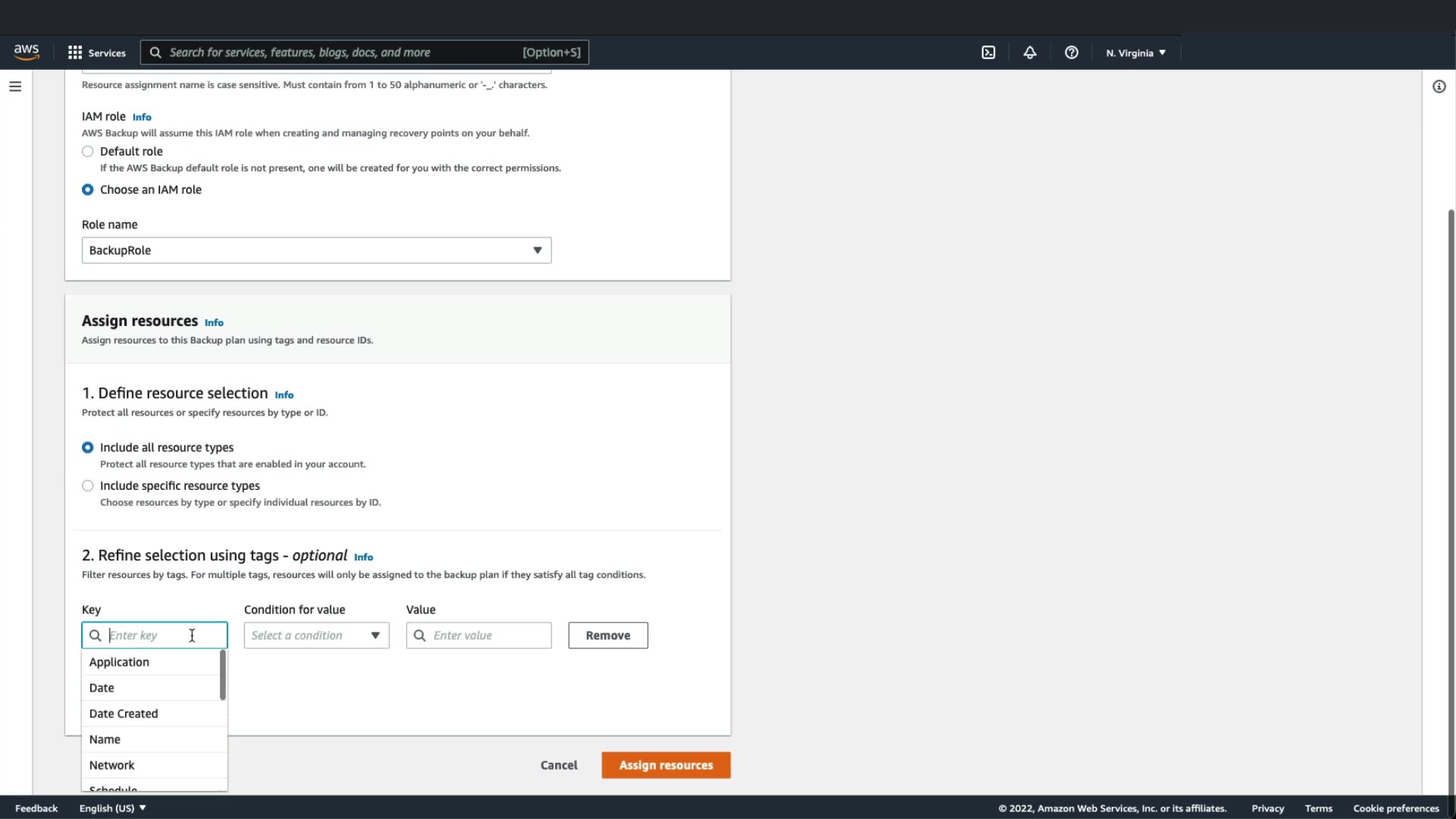Open the Services grid menu
This screenshot has height=819, width=1456.
tap(96, 52)
